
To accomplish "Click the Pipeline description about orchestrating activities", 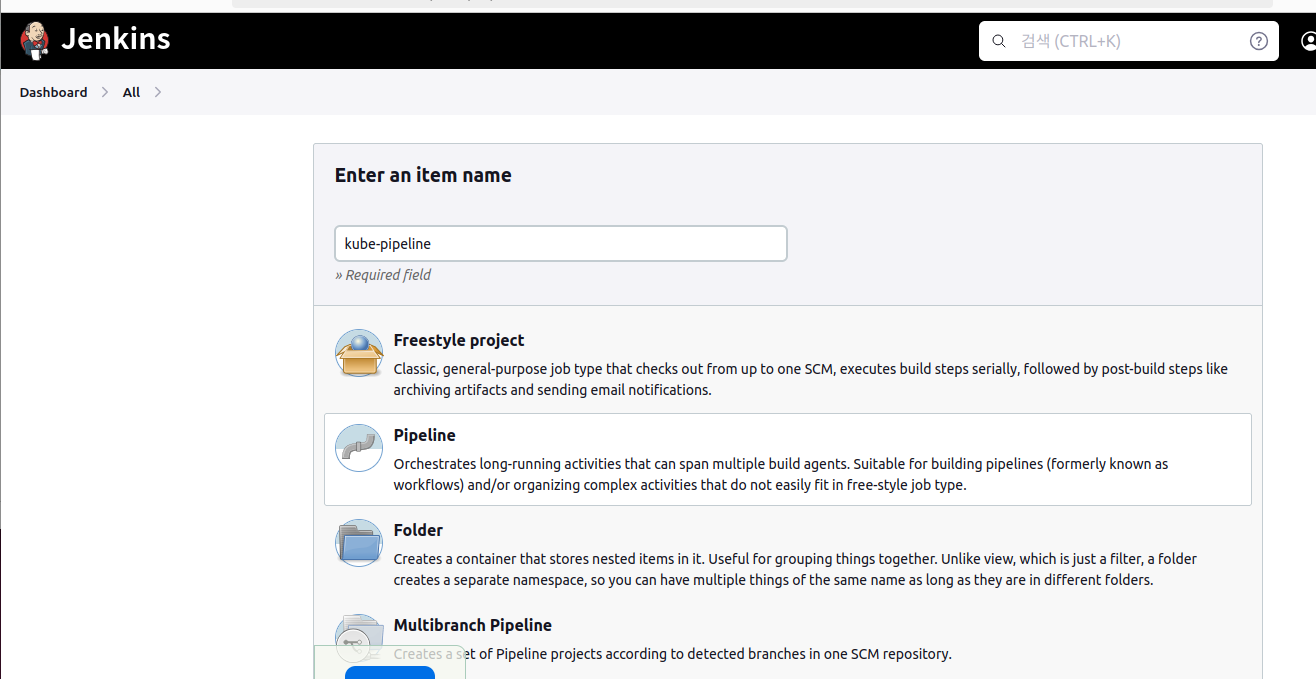I will pos(781,475).
